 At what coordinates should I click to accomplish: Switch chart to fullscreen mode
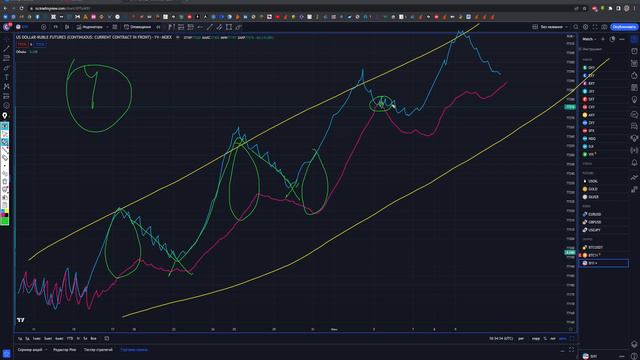click(x=595, y=27)
